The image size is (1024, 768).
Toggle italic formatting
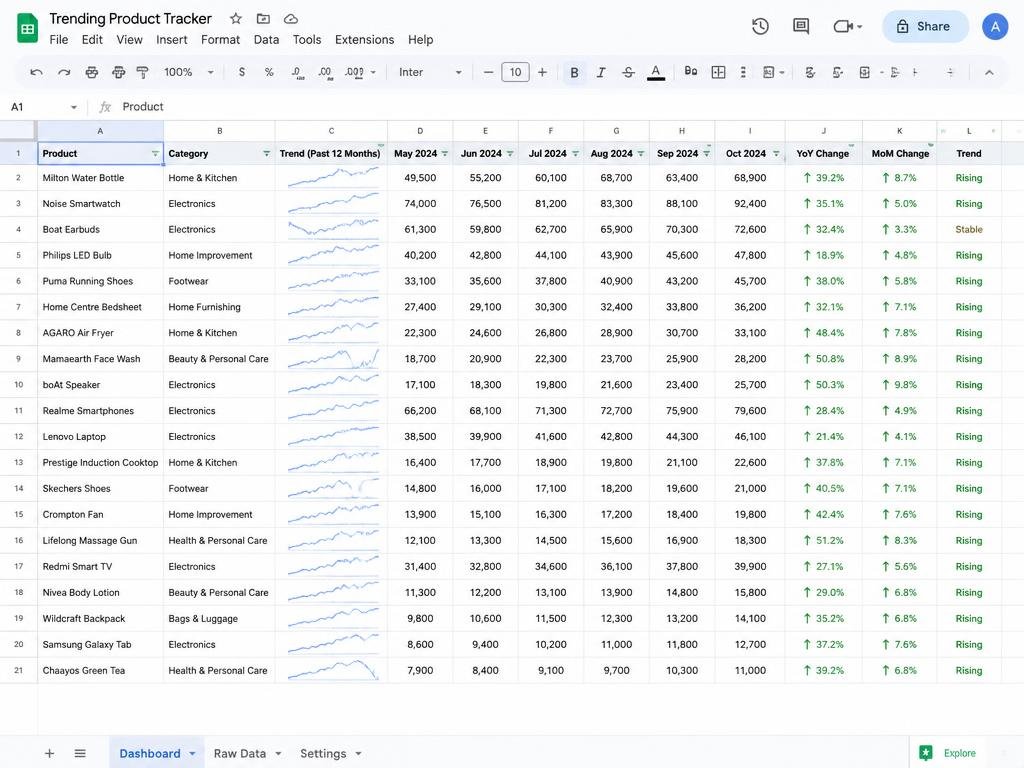601,72
